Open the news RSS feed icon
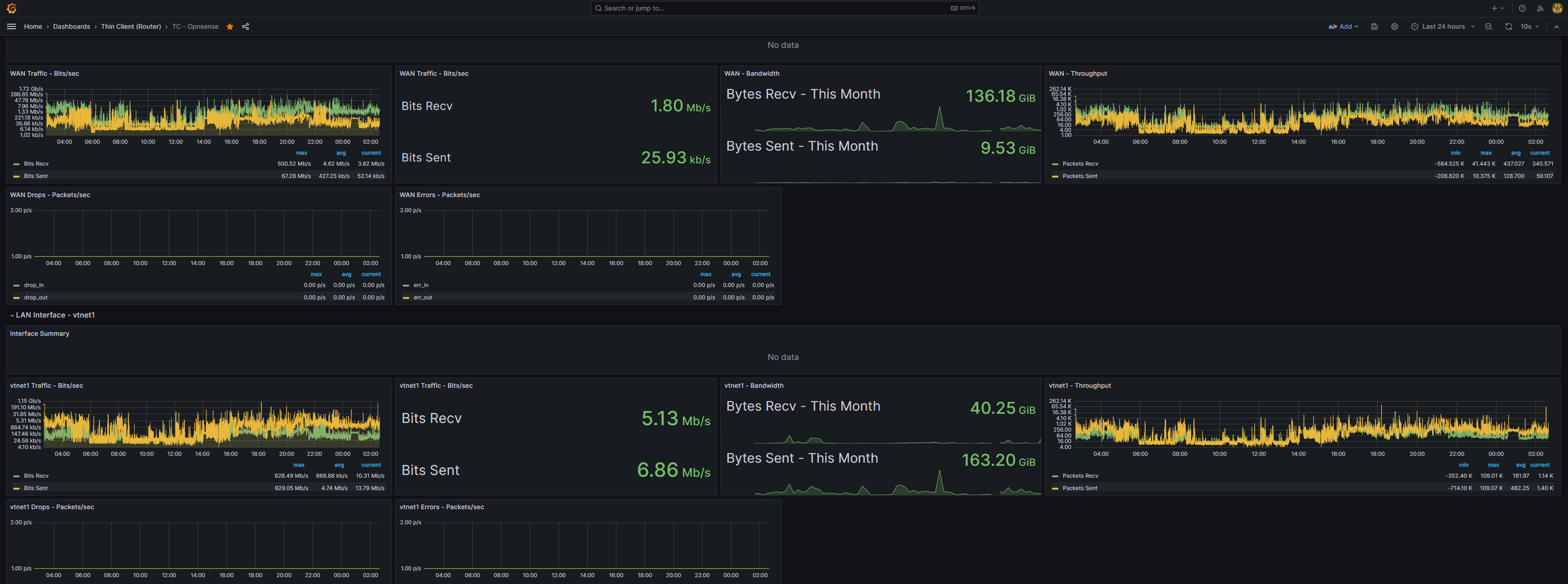The image size is (1568, 584). 1540,9
